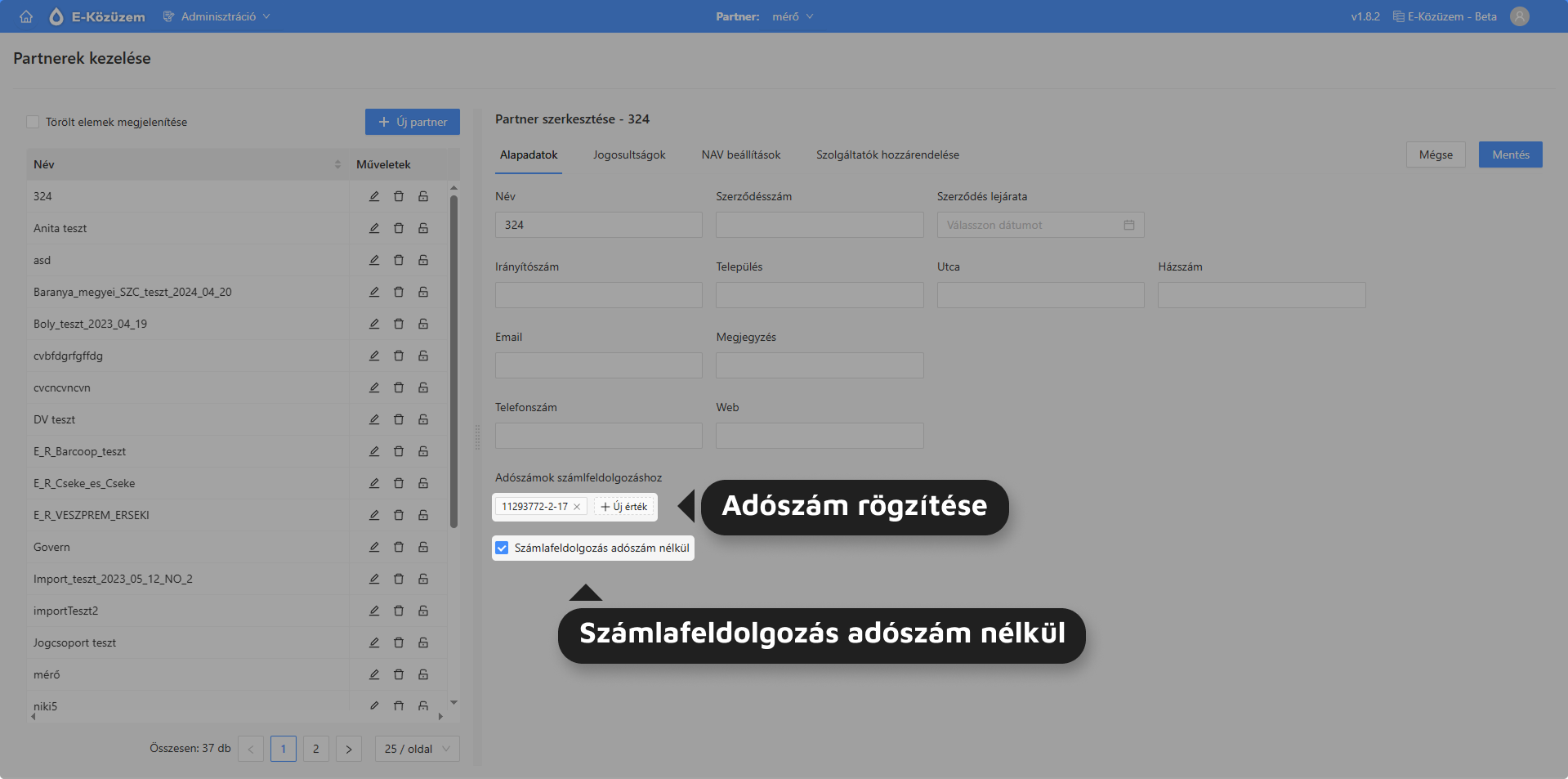Uncheck "Számlafeldolgozás adószám nélkül"

[502, 548]
